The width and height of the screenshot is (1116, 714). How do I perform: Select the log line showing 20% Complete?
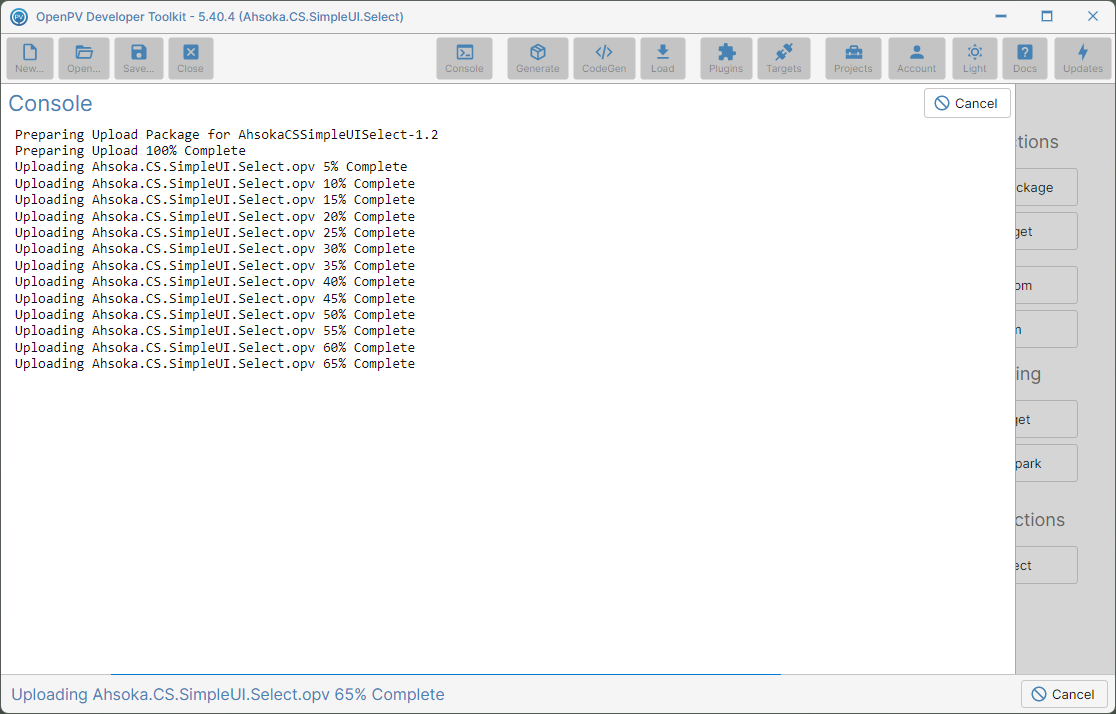point(215,216)
